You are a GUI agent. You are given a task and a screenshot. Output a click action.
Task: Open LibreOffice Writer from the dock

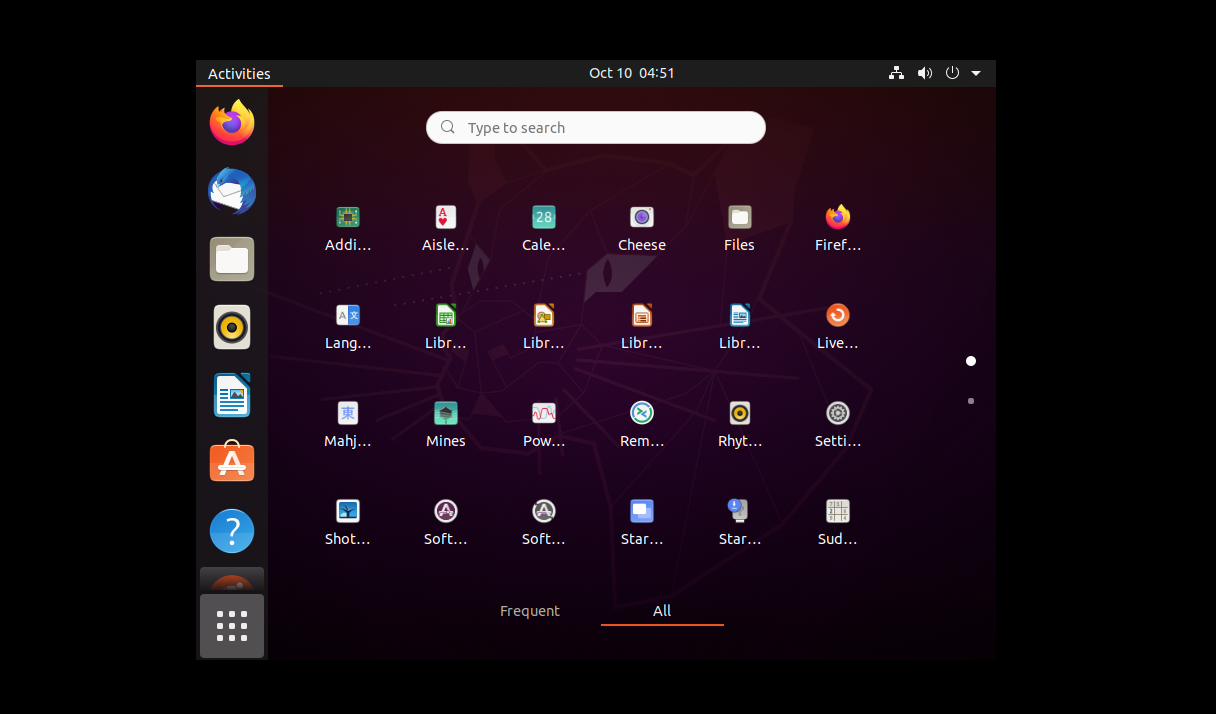[232, 395]
